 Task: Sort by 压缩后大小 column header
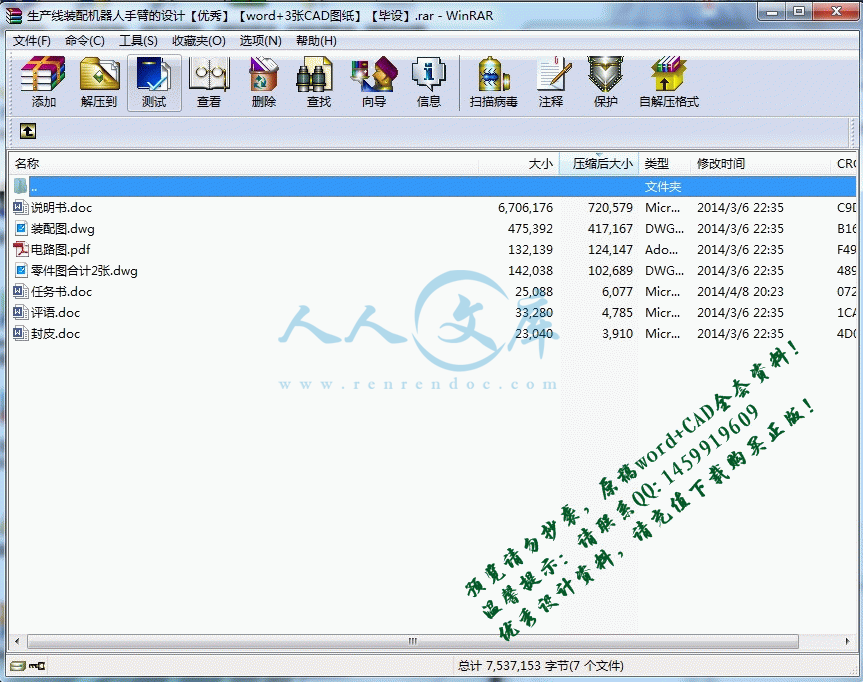(599, 163)
